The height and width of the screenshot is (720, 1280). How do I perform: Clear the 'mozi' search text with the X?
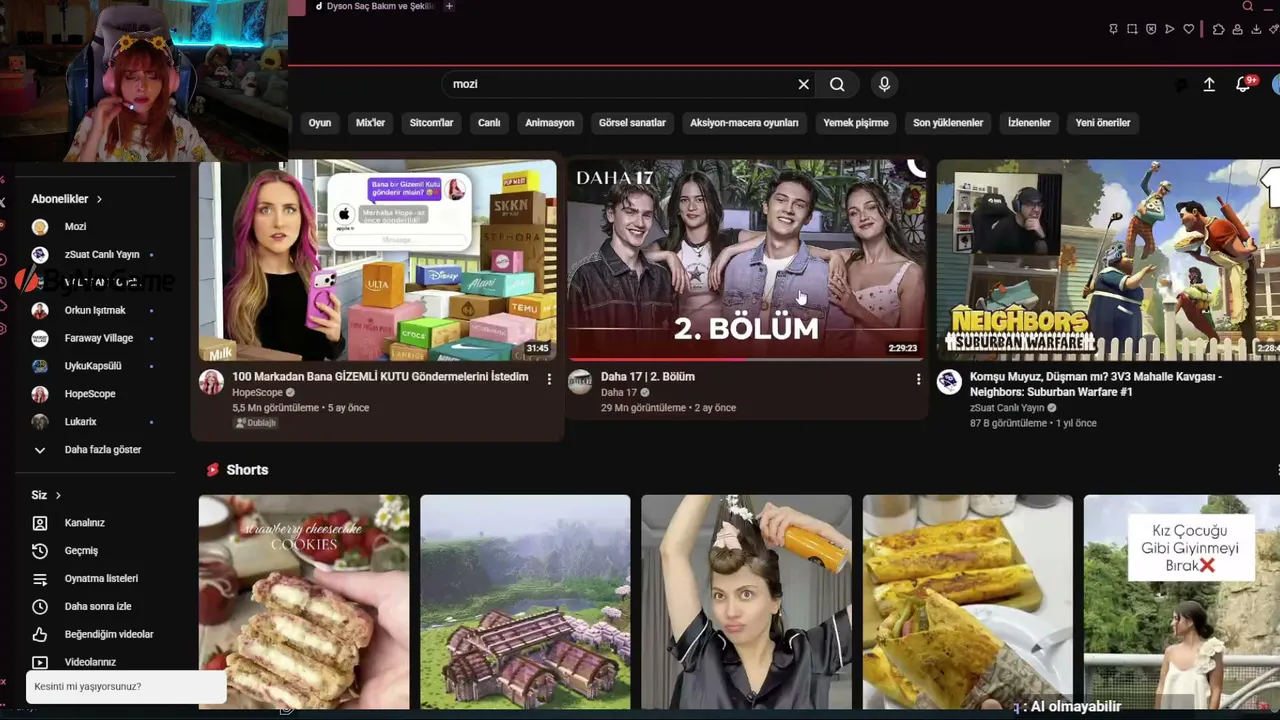click(x=803, y=85)
